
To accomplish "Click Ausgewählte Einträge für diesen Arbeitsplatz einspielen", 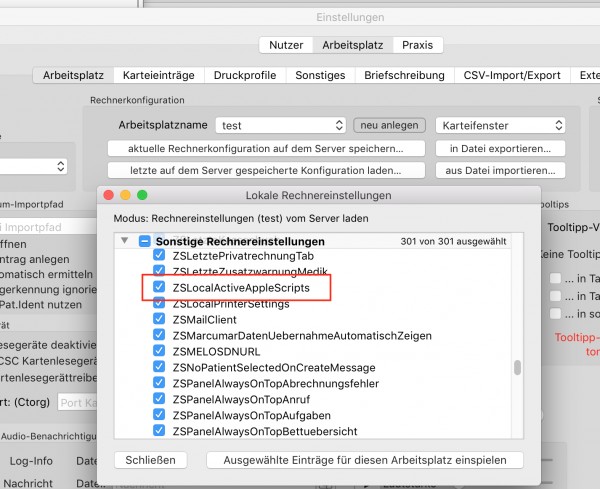I will (365, 460).
